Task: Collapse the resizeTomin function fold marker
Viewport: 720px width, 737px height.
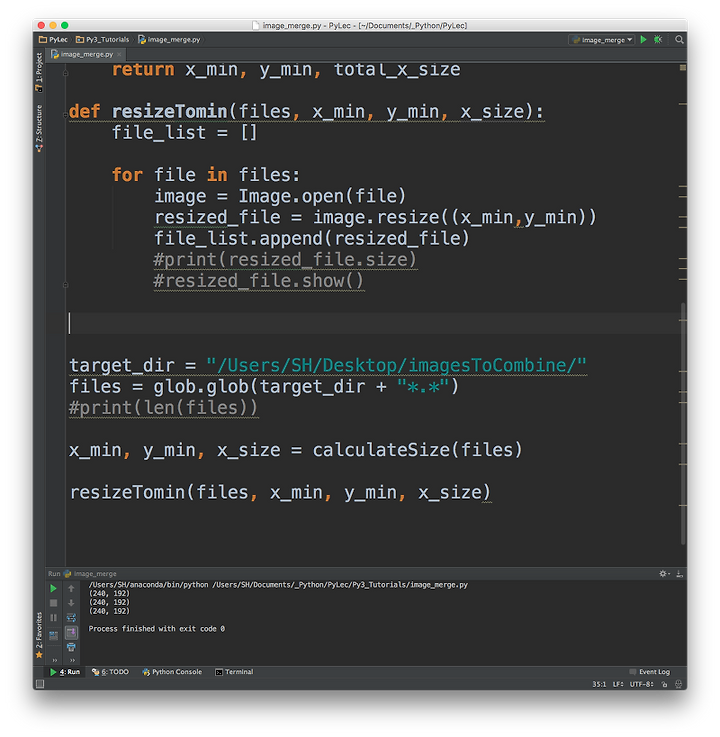Action: pos(65,113)
